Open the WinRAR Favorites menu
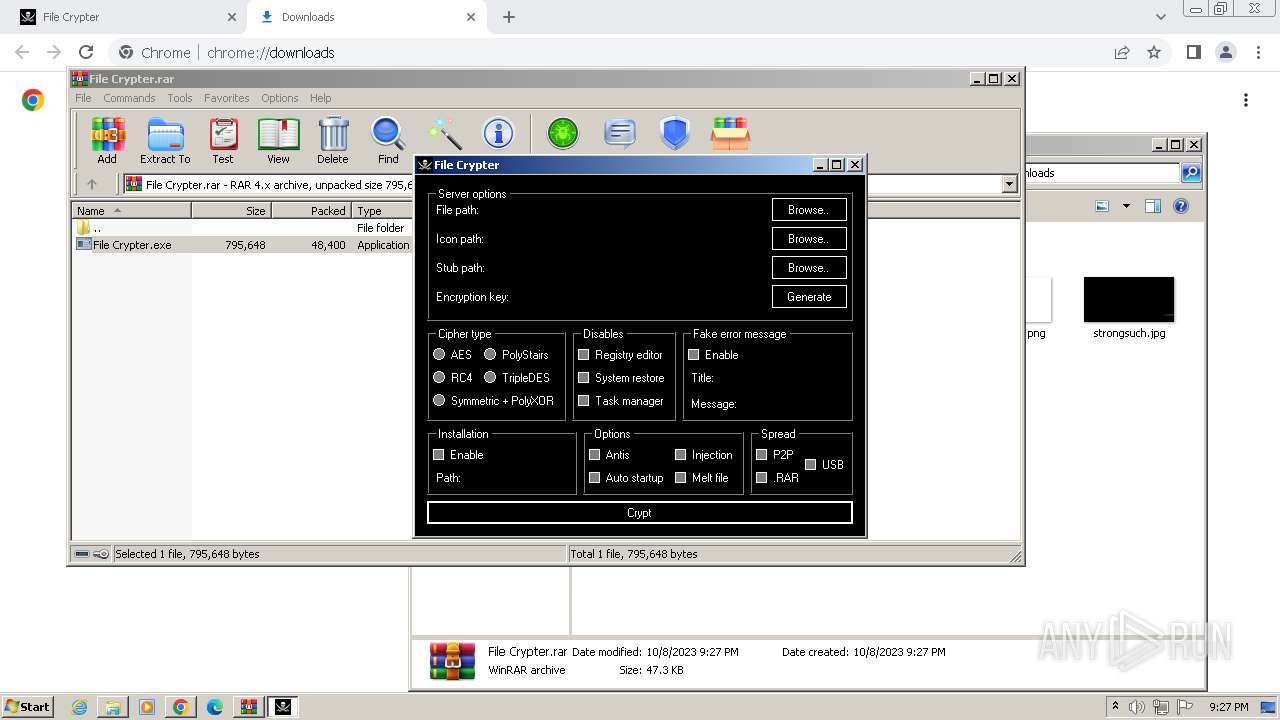 pyautogui.click(x=227, y=98)
